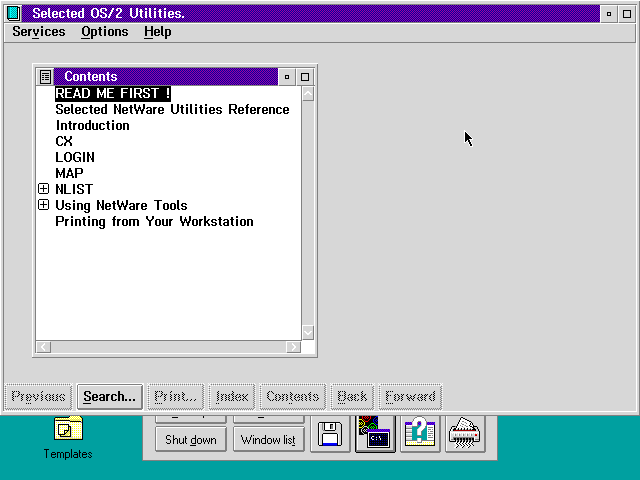Minimize the Contents window
Screen dimensions: 640x480
click(287, 77)
